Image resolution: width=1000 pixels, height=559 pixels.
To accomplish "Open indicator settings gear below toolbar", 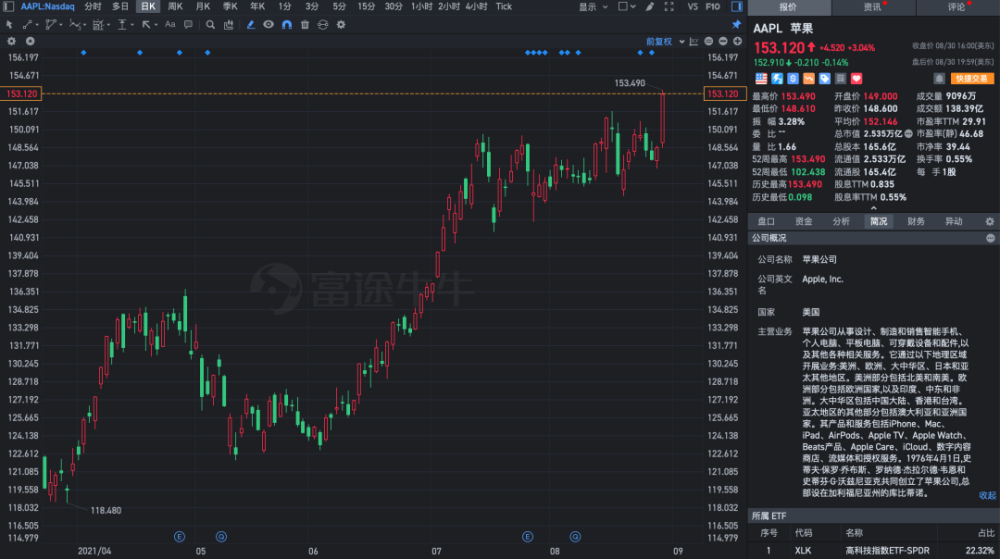I will point(11,41).
